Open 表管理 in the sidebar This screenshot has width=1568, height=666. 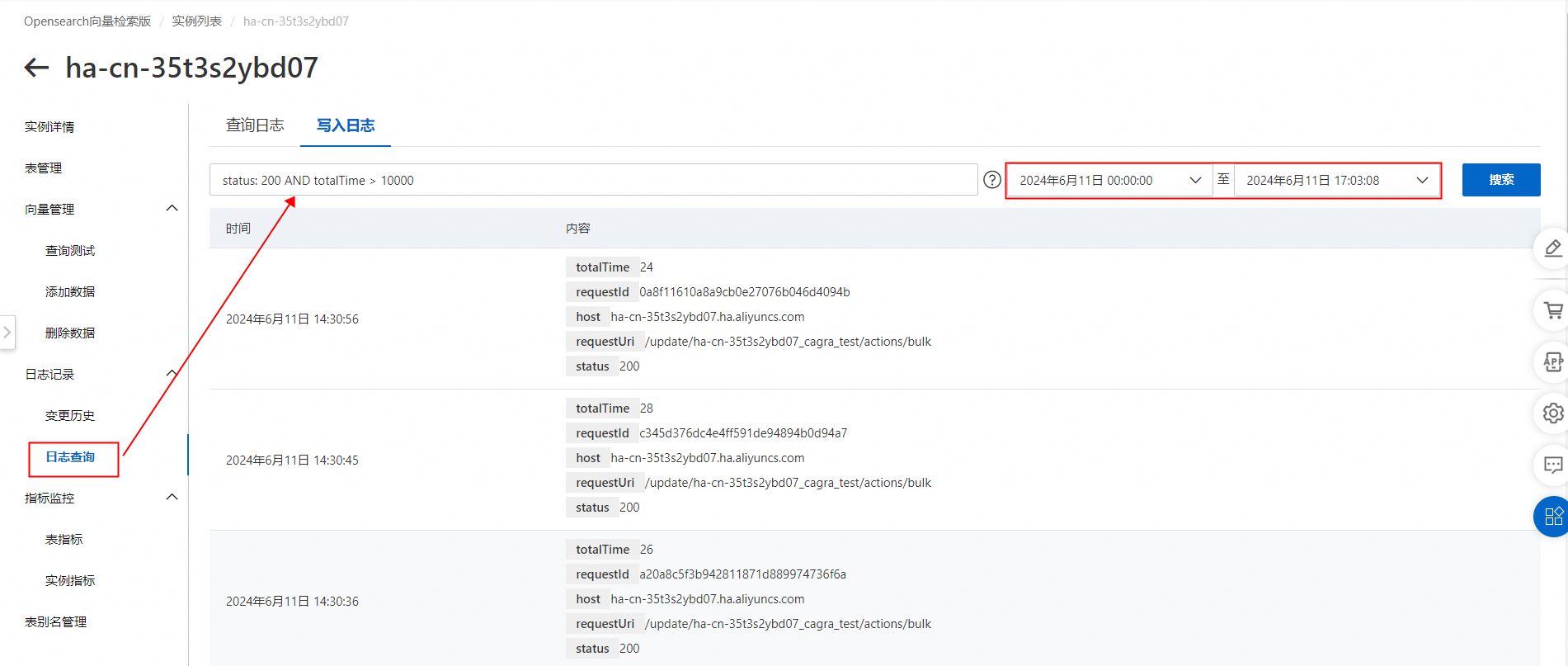click(x=43, y=168)
